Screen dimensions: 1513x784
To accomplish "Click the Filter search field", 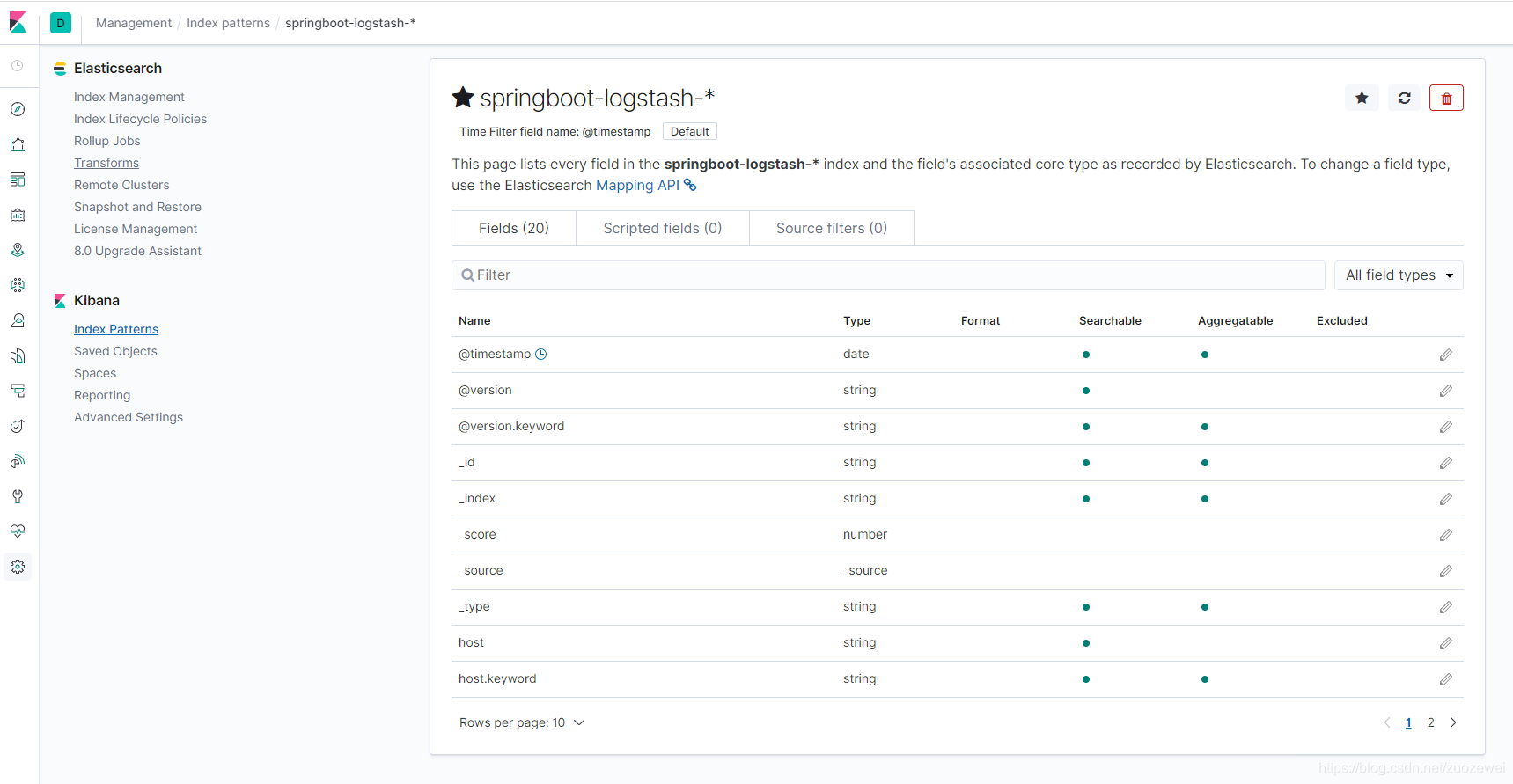I will pyautogui.click(x=888, y=275).
